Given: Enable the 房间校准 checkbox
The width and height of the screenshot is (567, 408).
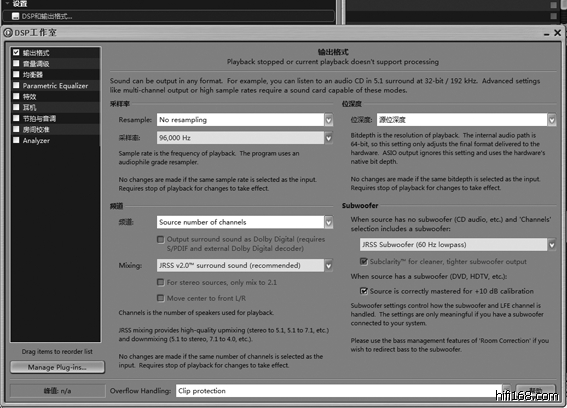Looking at the screenshot, I should (x=16, y=129).
